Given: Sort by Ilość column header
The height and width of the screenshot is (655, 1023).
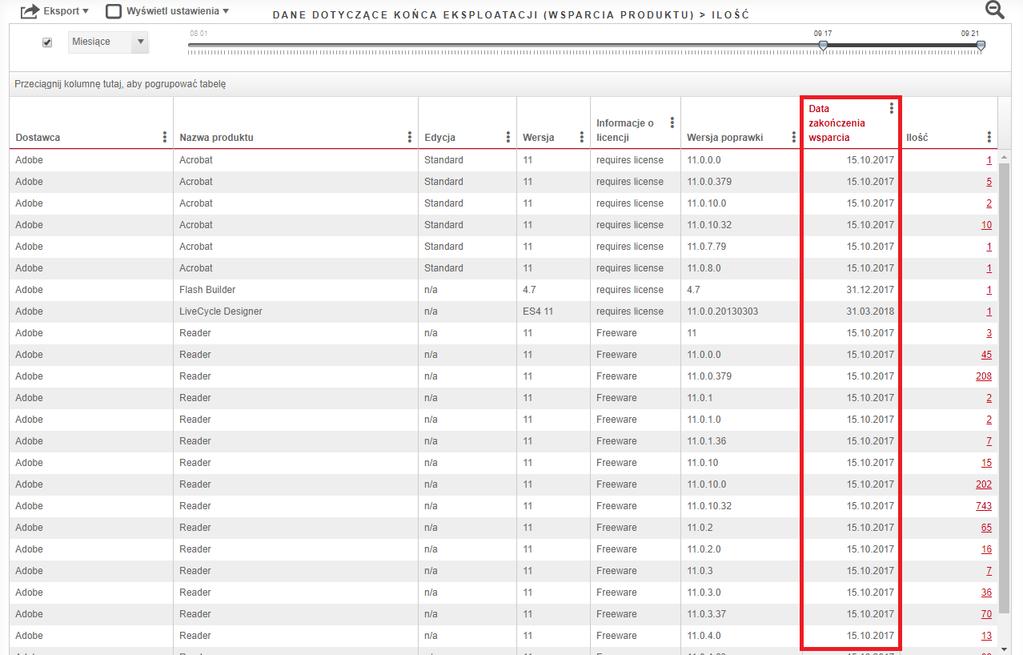Looking at the screenshot, I should coord(917,138).
